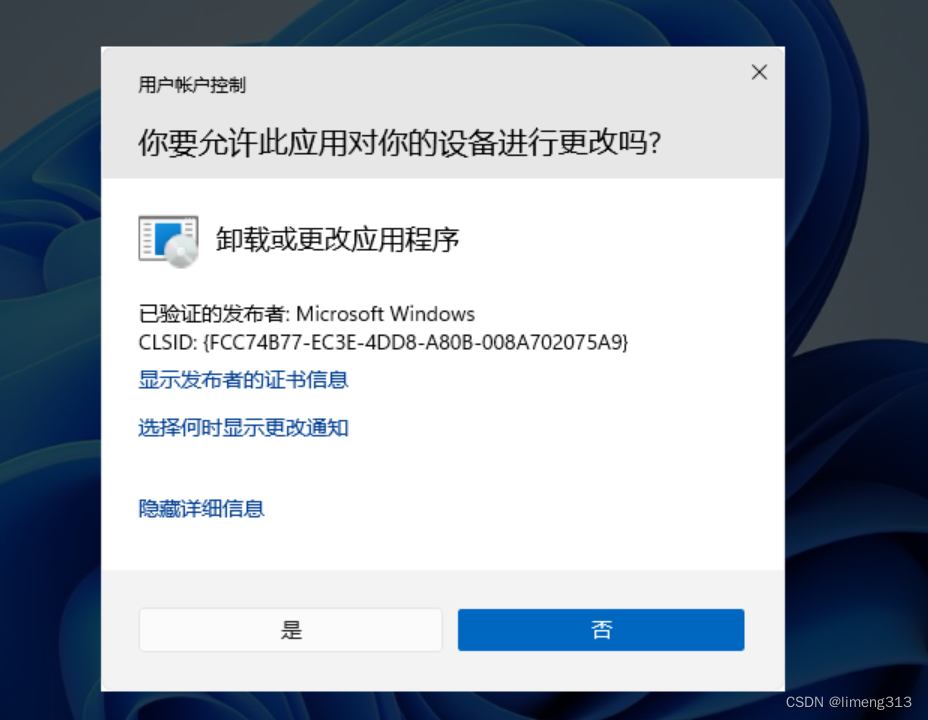Click the FCC74B77 GUID value
Viewport: 928px width, 720px height.
[415, 342]
